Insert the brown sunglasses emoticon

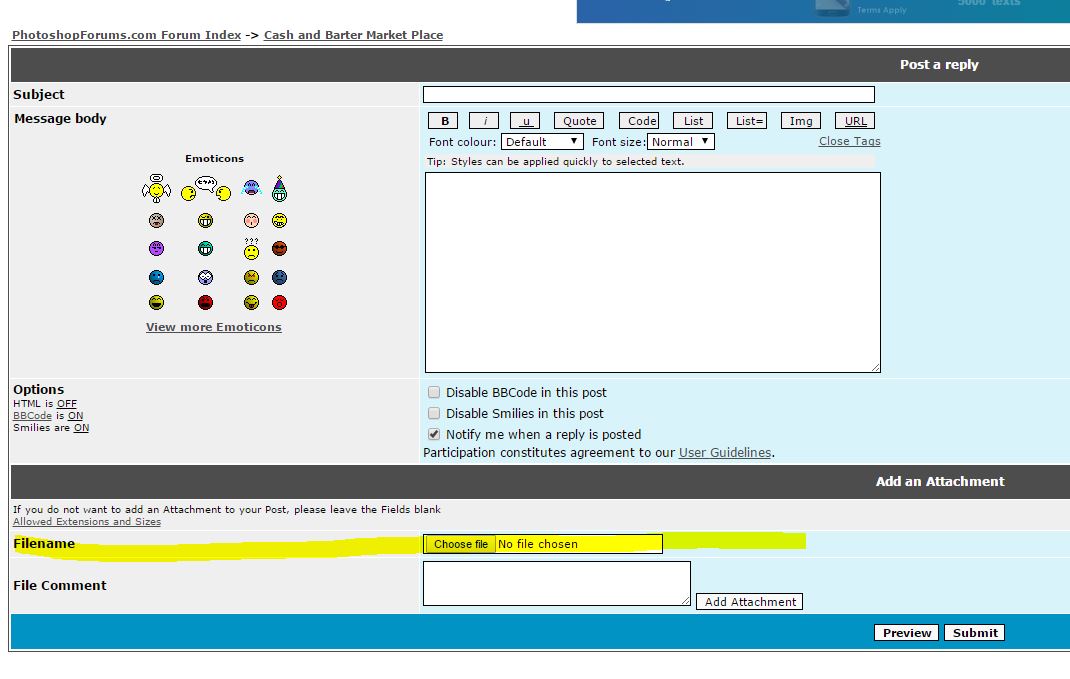tap(279, 249)
